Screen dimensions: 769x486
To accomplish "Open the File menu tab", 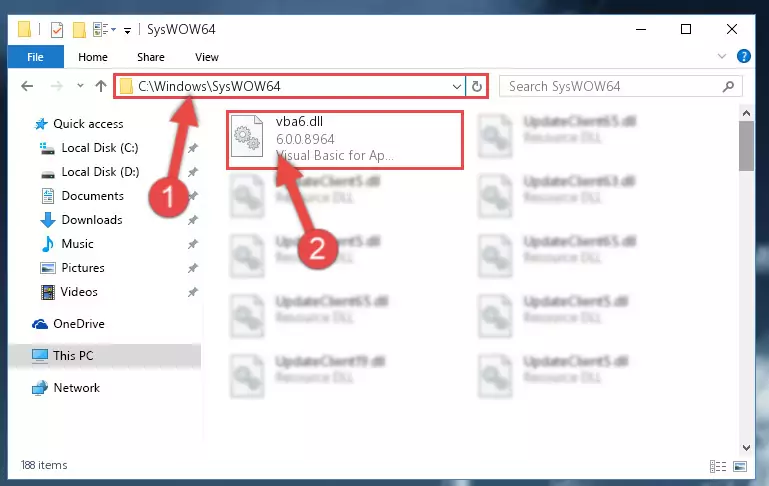I will tap(35, 57).
